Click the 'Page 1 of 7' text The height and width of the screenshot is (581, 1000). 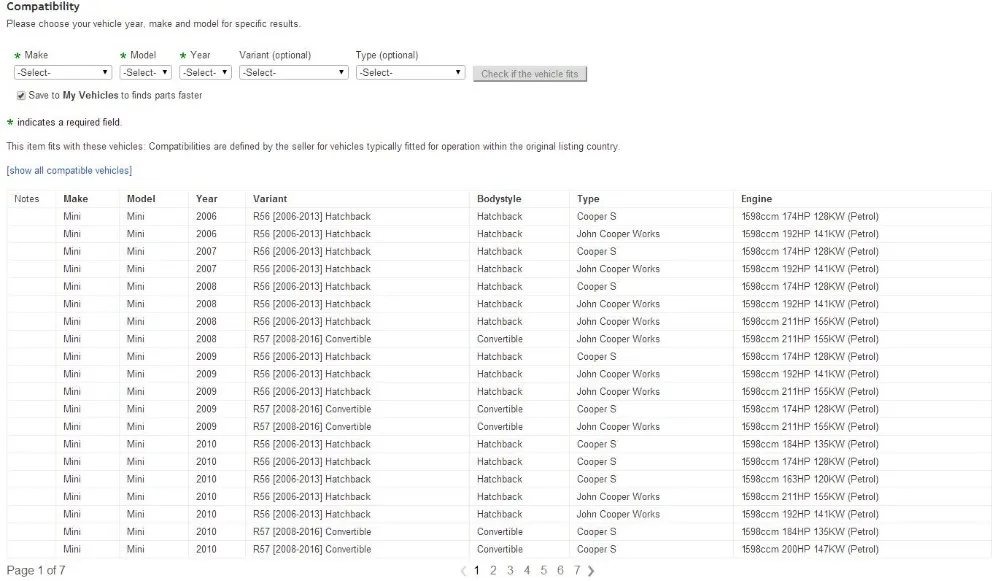tap(36, 570)
